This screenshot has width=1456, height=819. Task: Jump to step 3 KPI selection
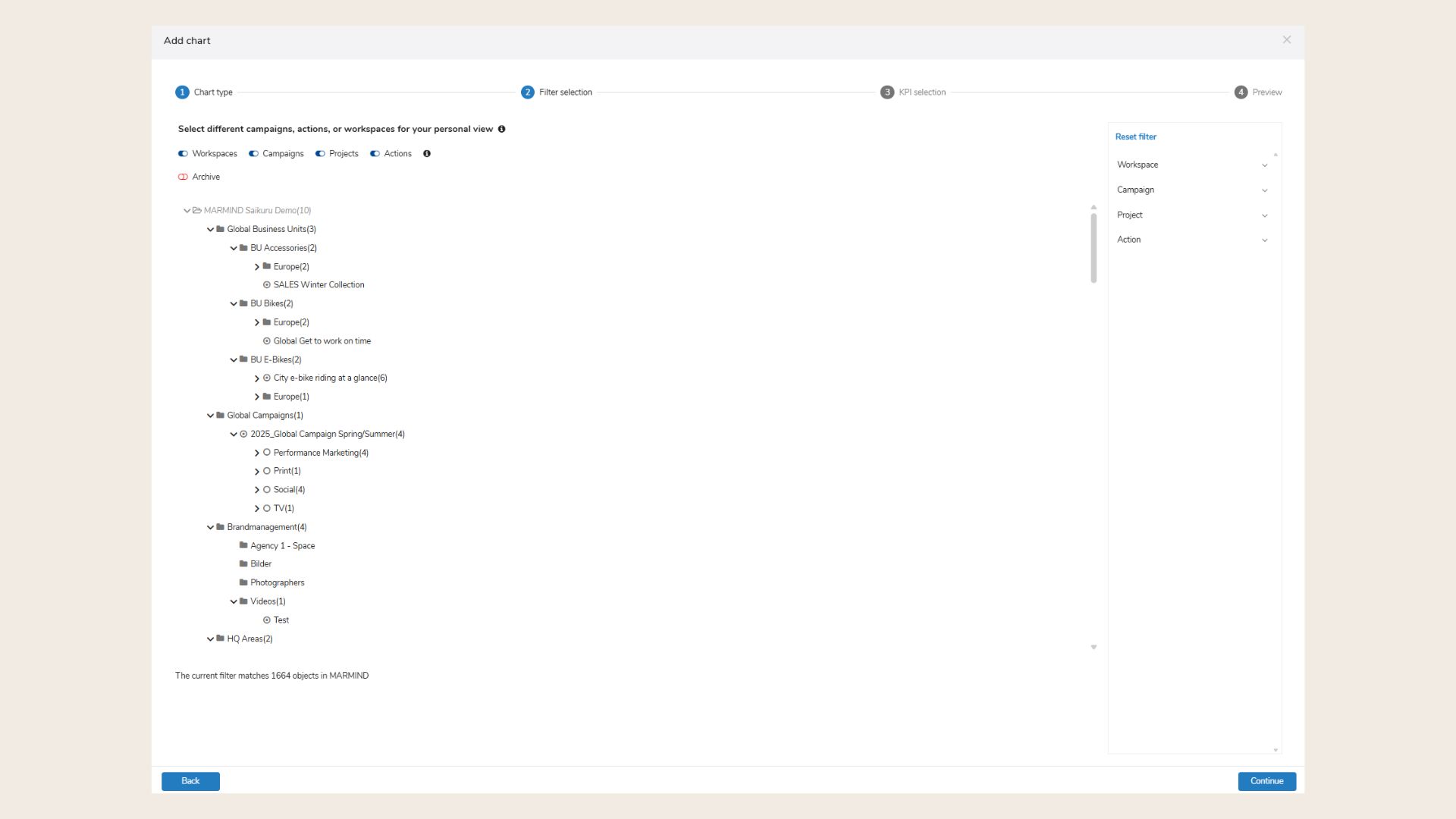pos(887,93)
